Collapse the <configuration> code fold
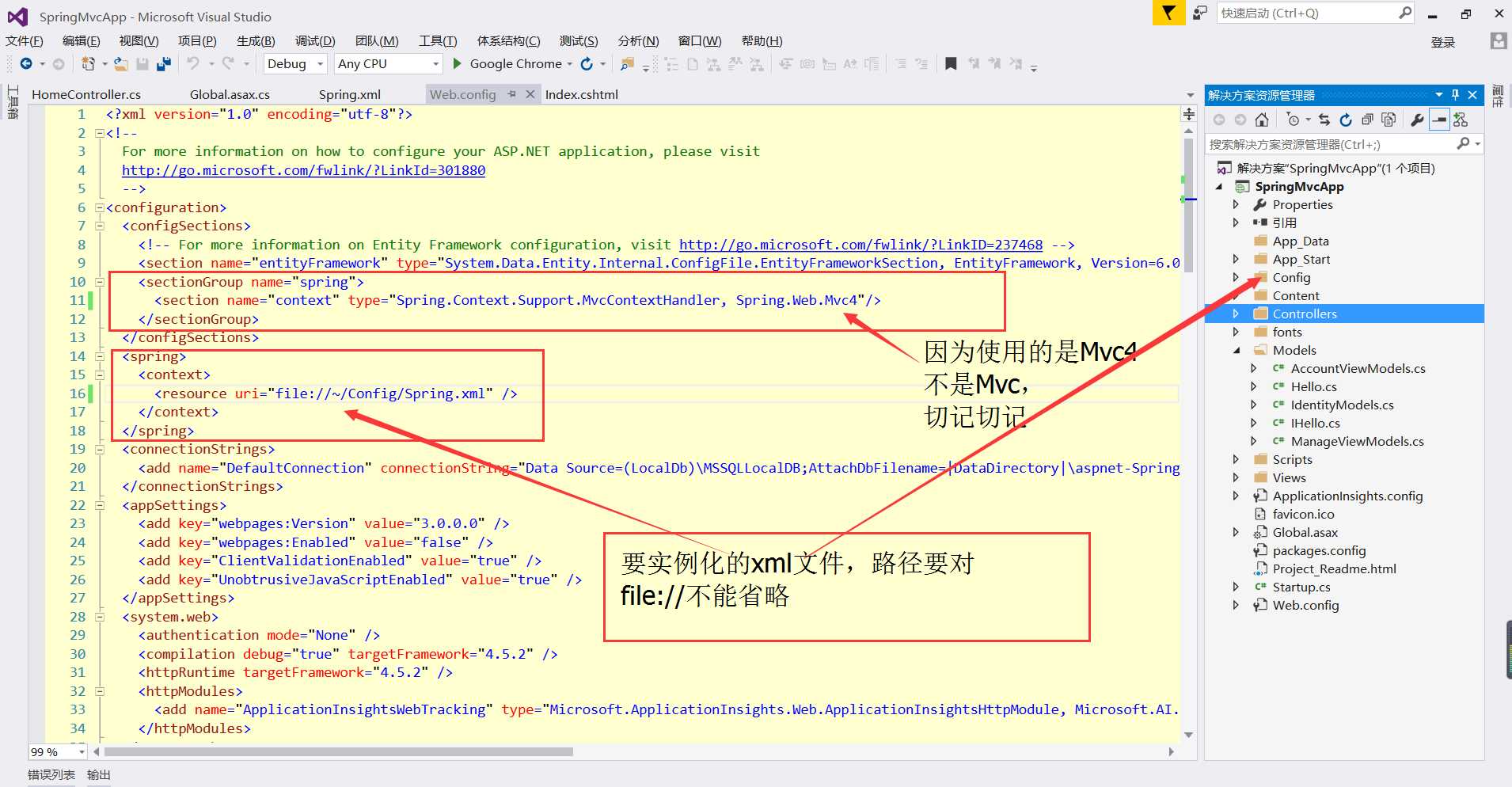 click(100, 207)
